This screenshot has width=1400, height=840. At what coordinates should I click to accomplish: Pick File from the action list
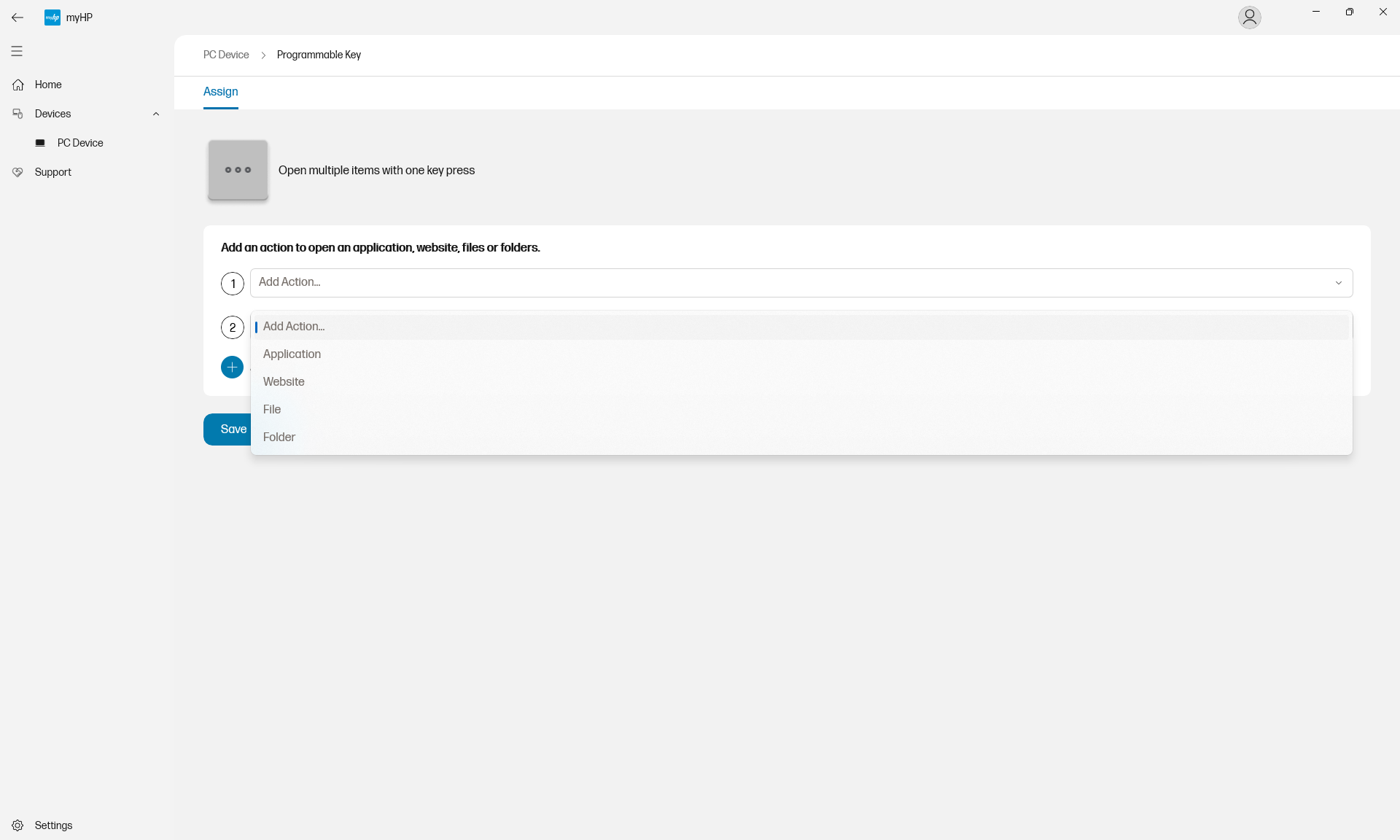click(272, 410)
